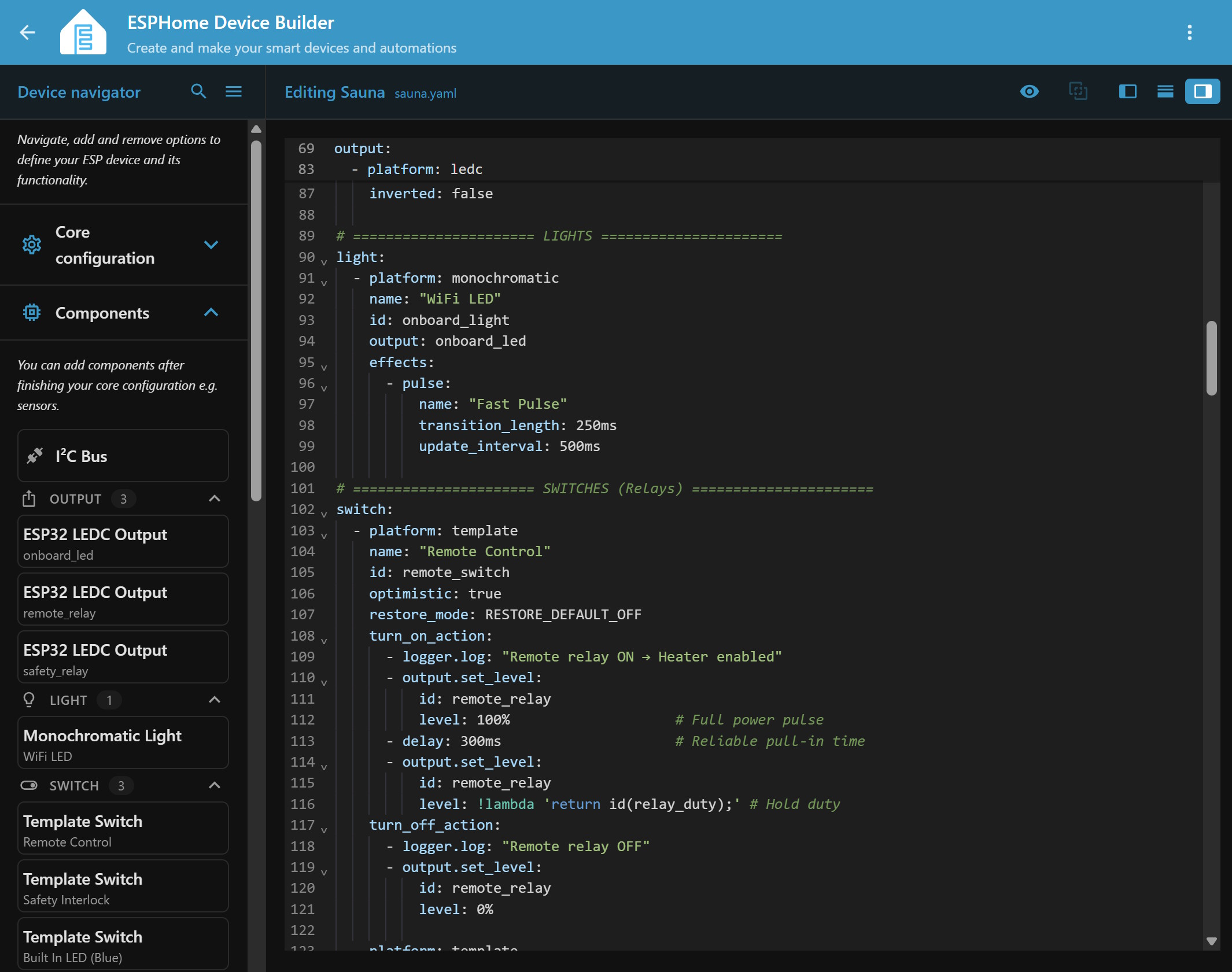The image size is (1232, 972).
Task: Expand the Core configuration section
Action: 211,245
